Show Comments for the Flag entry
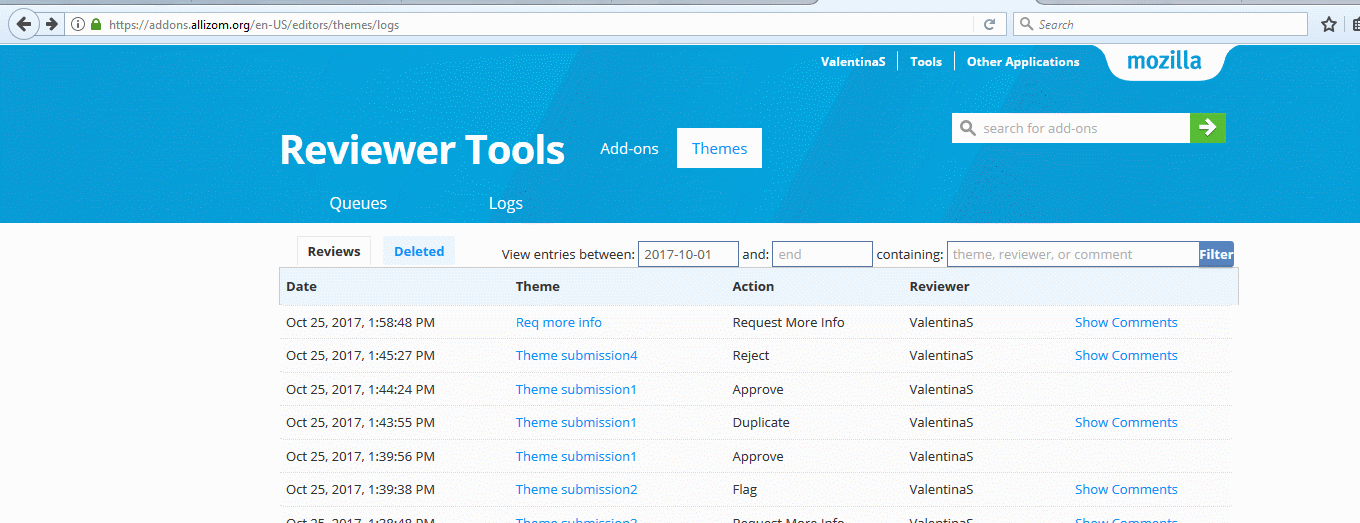Image resolution: width=1360 pixels, height=523 pixels. pyautogui.click(x=1126, y=489)
